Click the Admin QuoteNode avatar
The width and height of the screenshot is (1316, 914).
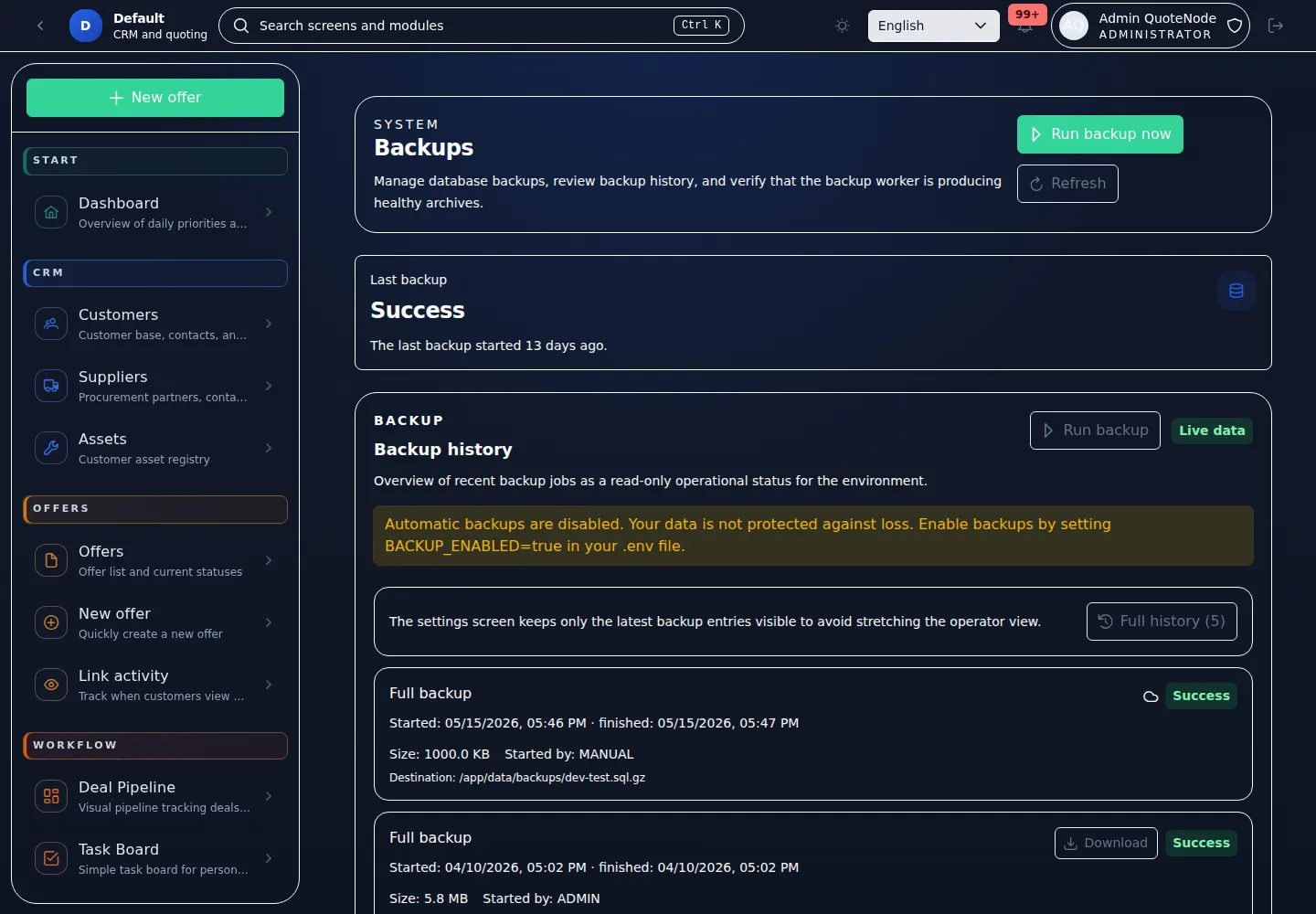tap(1074, 26)
